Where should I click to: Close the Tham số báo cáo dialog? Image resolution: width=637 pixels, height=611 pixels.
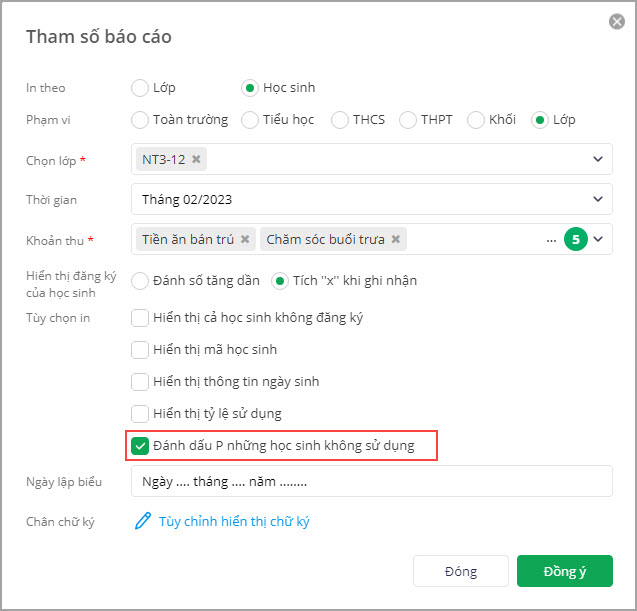[x=617, y=22]
